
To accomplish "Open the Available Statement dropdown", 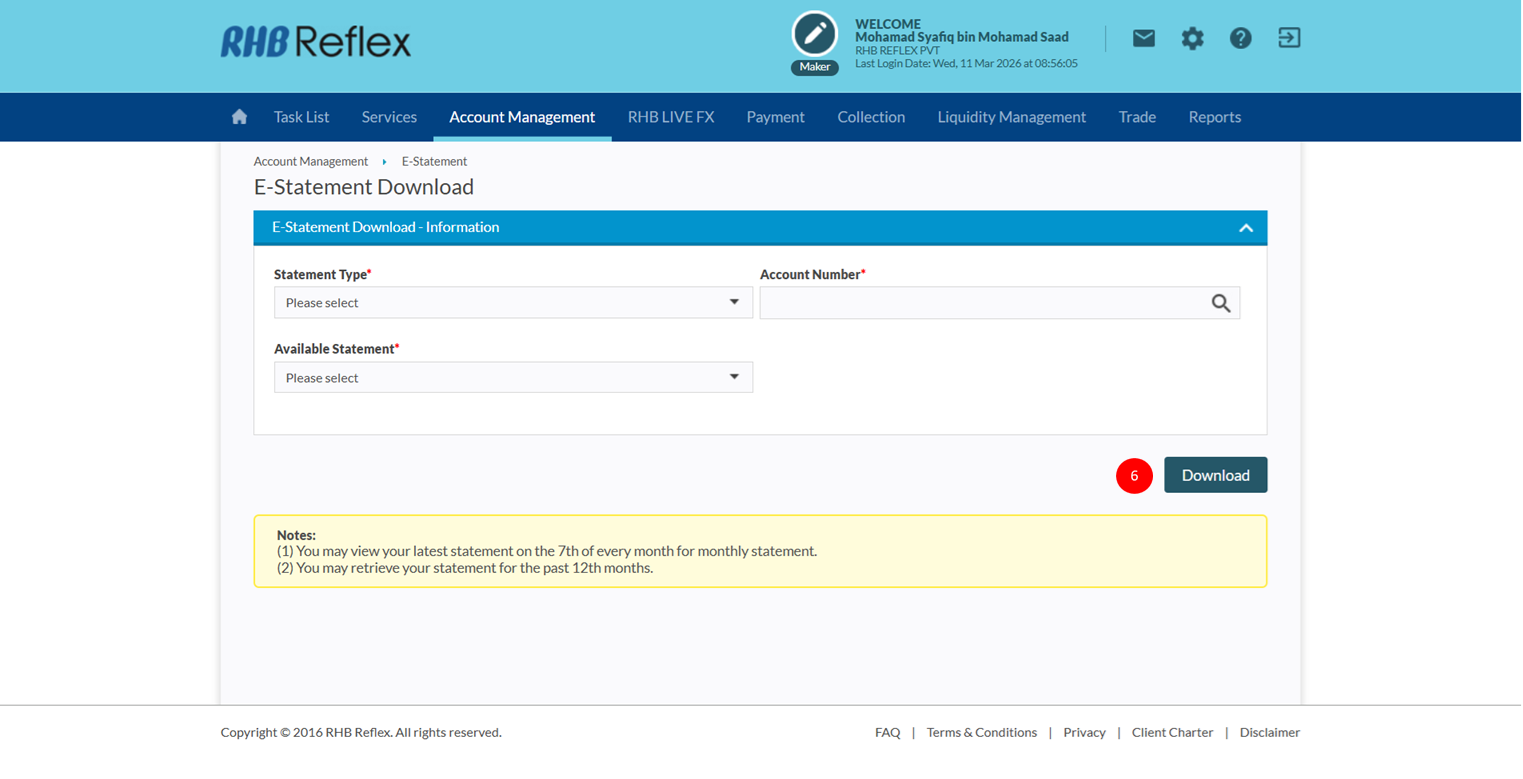I will (513, 378).
